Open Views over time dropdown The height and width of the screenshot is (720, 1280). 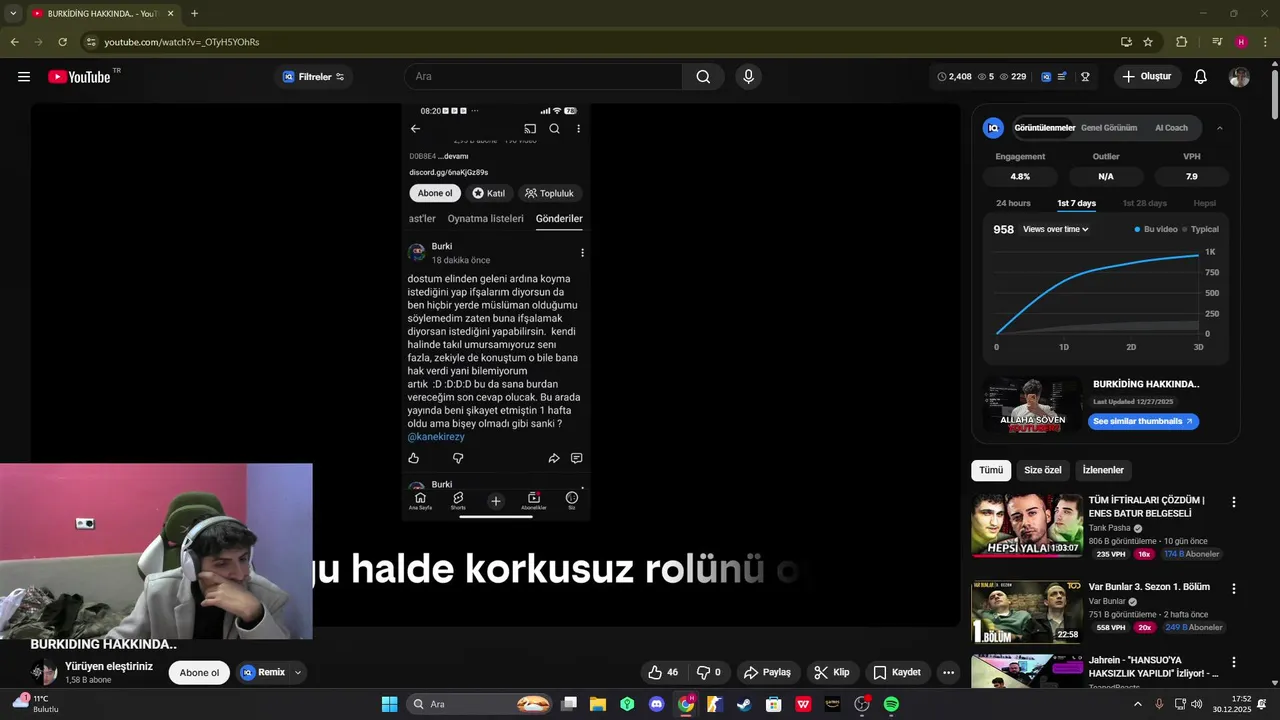coord(1055,229)
